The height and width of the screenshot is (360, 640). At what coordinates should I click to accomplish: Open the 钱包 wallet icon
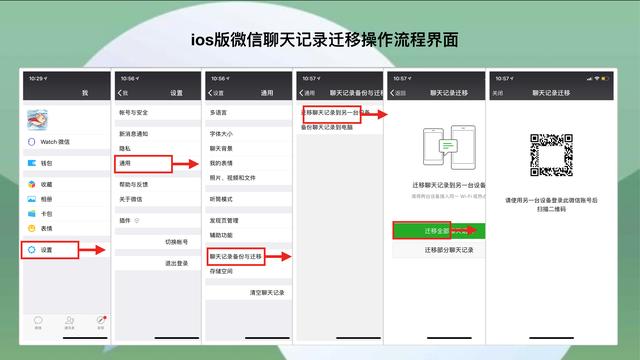click(31, 163)
